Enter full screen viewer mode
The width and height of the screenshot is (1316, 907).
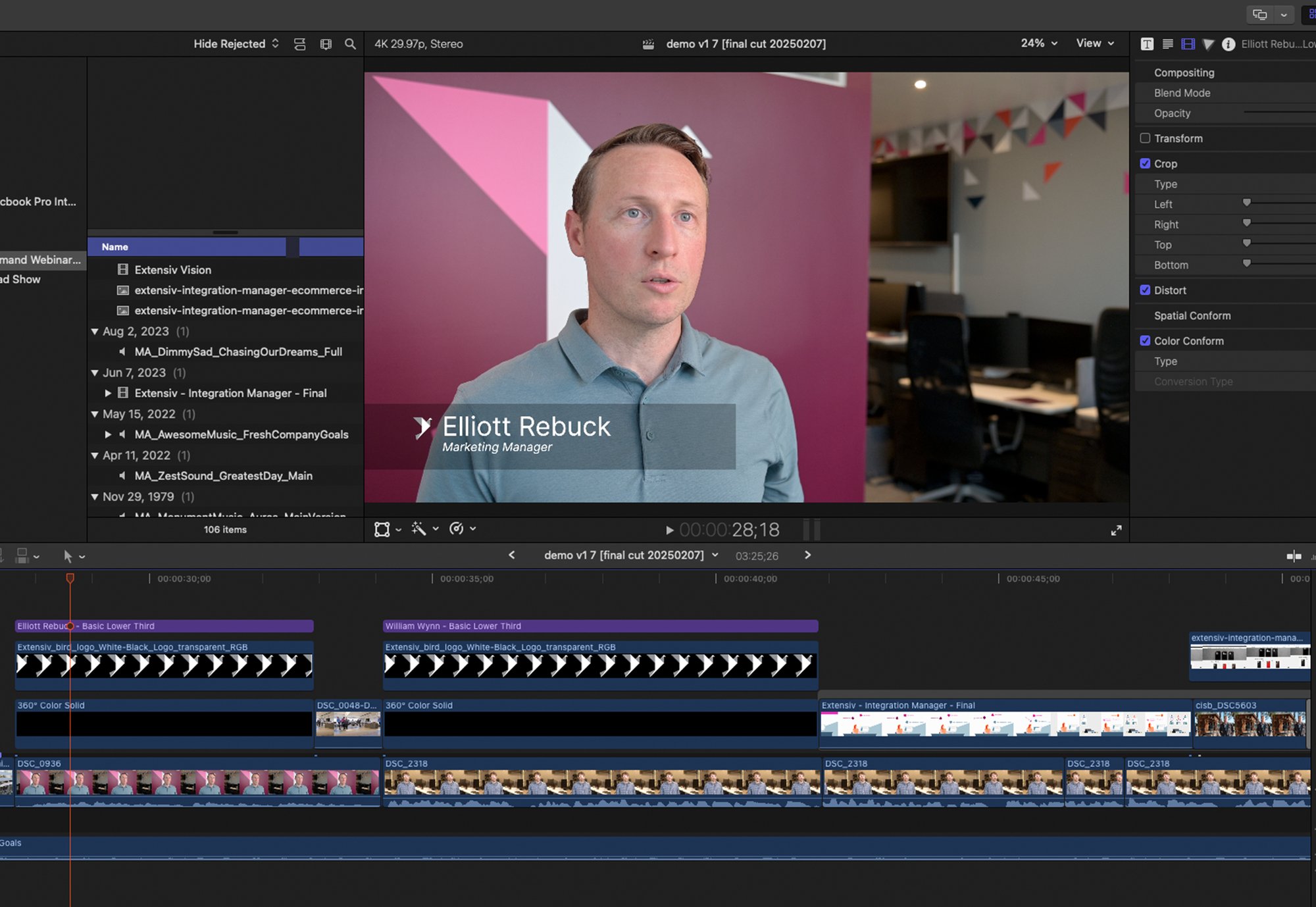pyautogui.click(x=1116, y=531)
